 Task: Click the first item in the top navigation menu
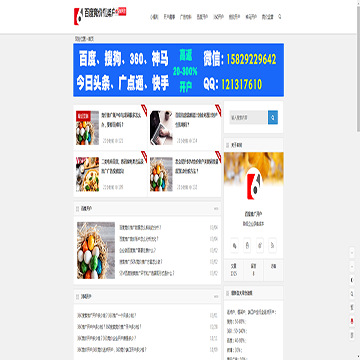(154, 17)
